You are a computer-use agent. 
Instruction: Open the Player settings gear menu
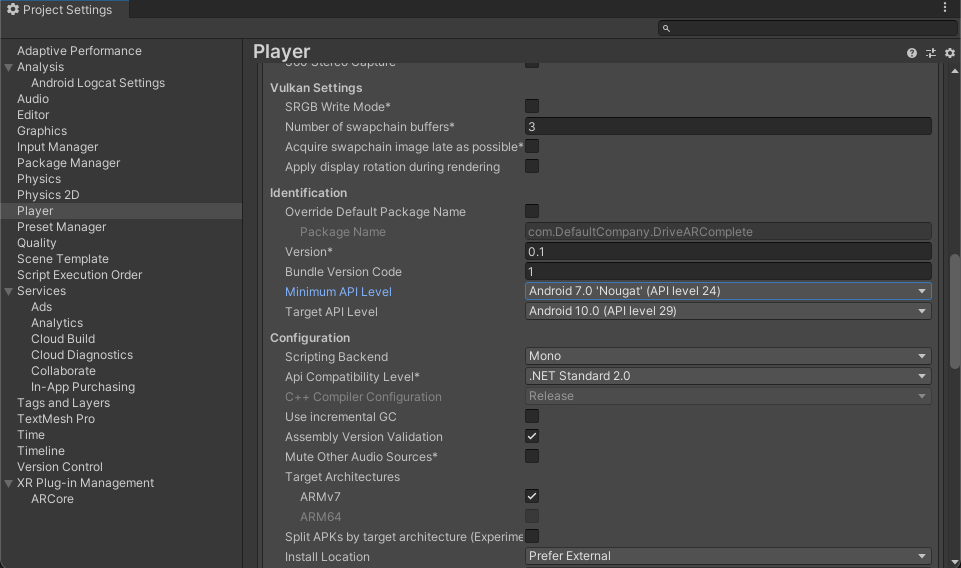click(x=950, y=53)
